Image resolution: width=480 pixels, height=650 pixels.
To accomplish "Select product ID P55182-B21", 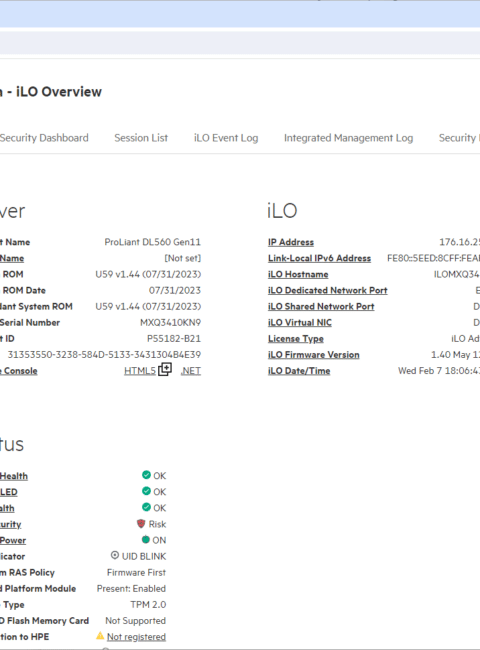I will tap(174, 339).
